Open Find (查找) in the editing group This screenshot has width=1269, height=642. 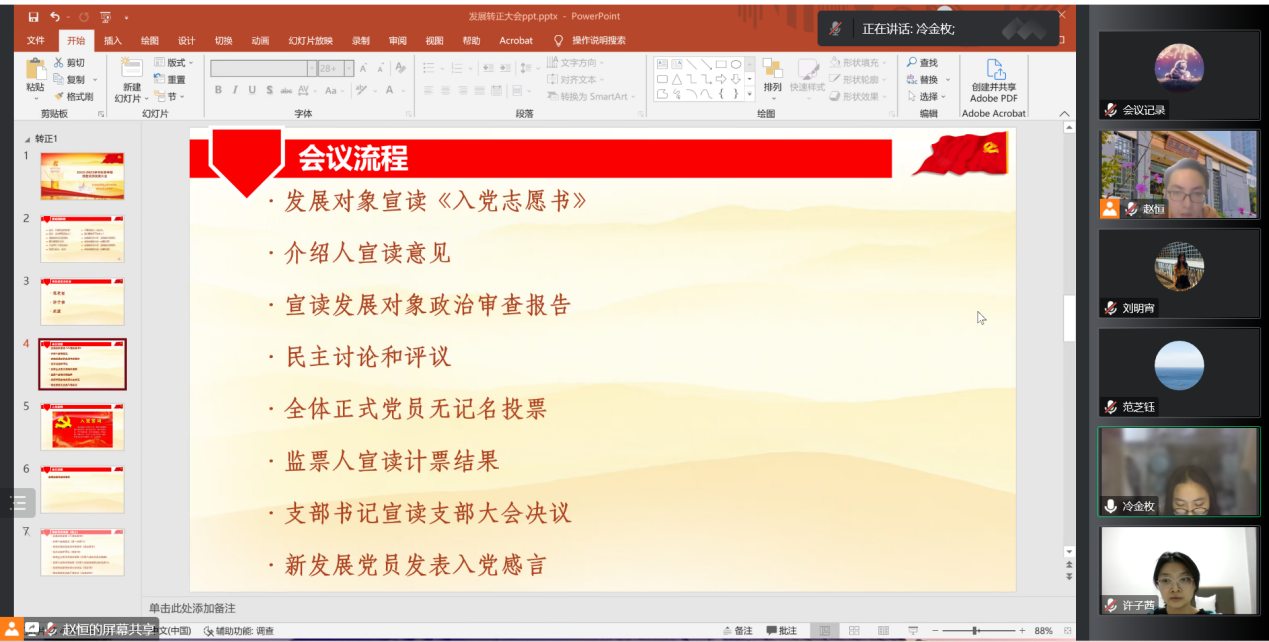[x=921, y=62]
